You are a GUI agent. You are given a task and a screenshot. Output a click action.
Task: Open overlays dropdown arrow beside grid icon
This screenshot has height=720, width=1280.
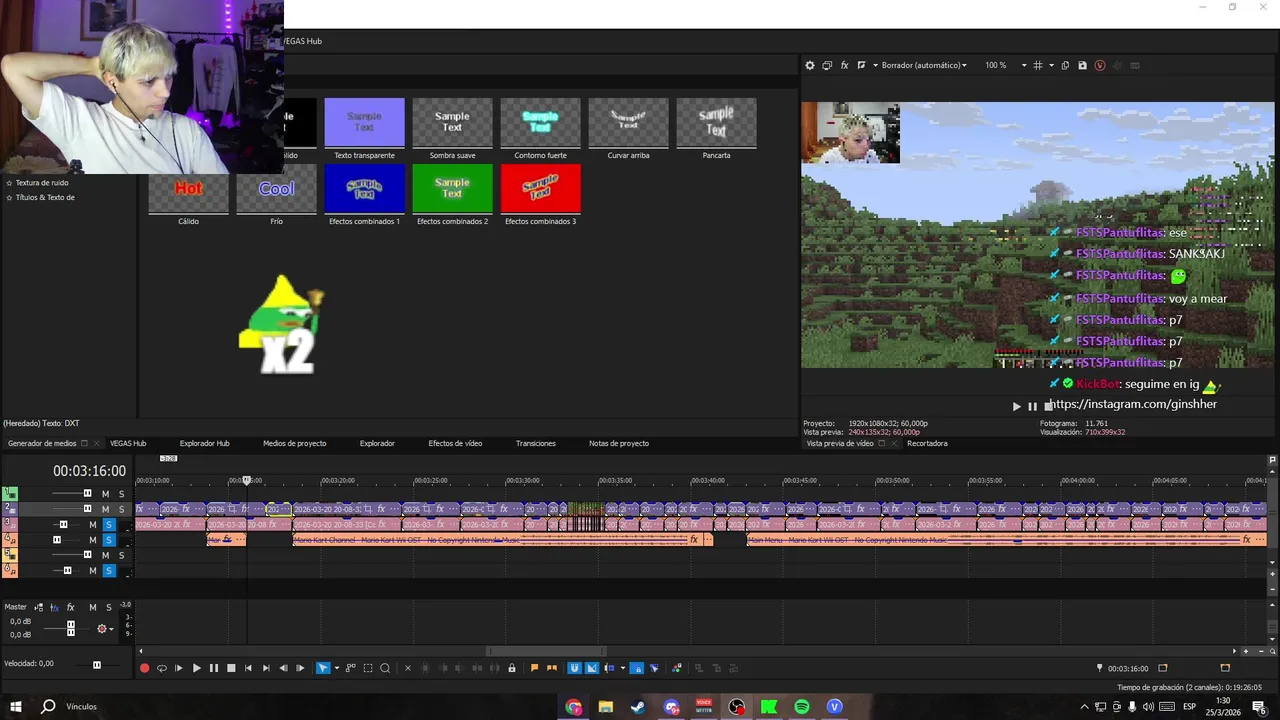coord(1049,65)
